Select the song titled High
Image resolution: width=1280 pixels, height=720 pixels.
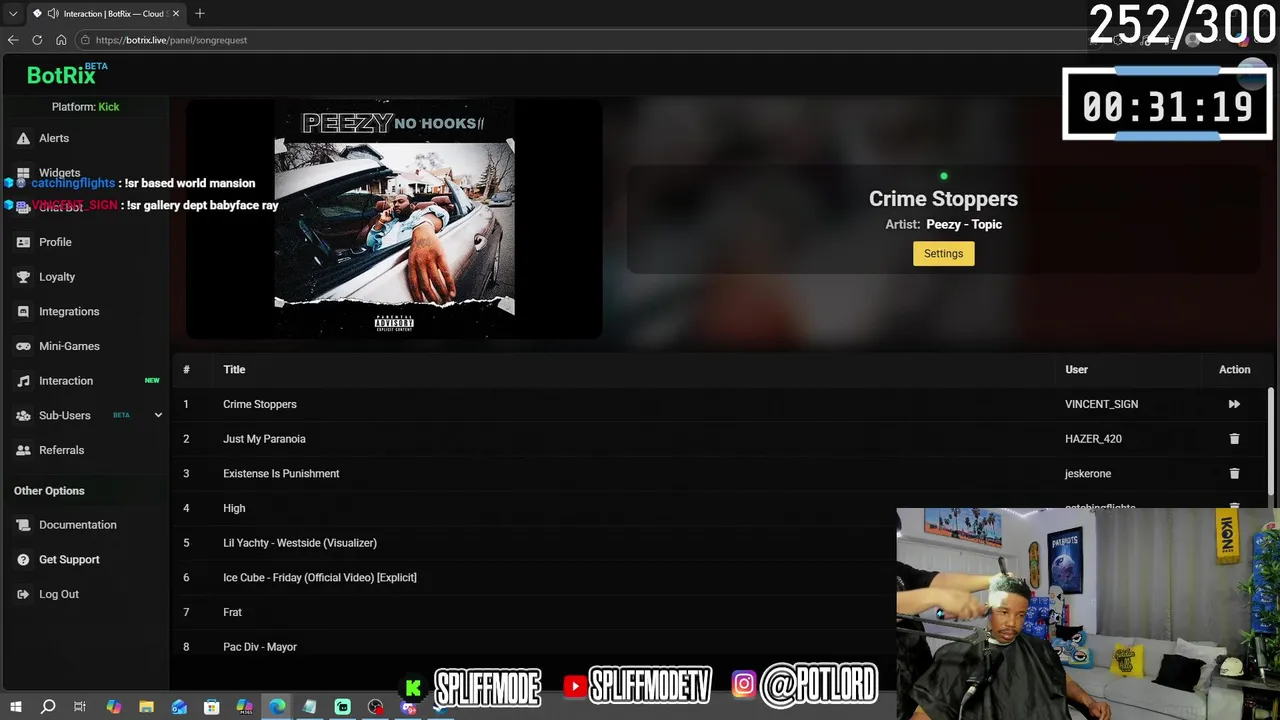[234, 508]
